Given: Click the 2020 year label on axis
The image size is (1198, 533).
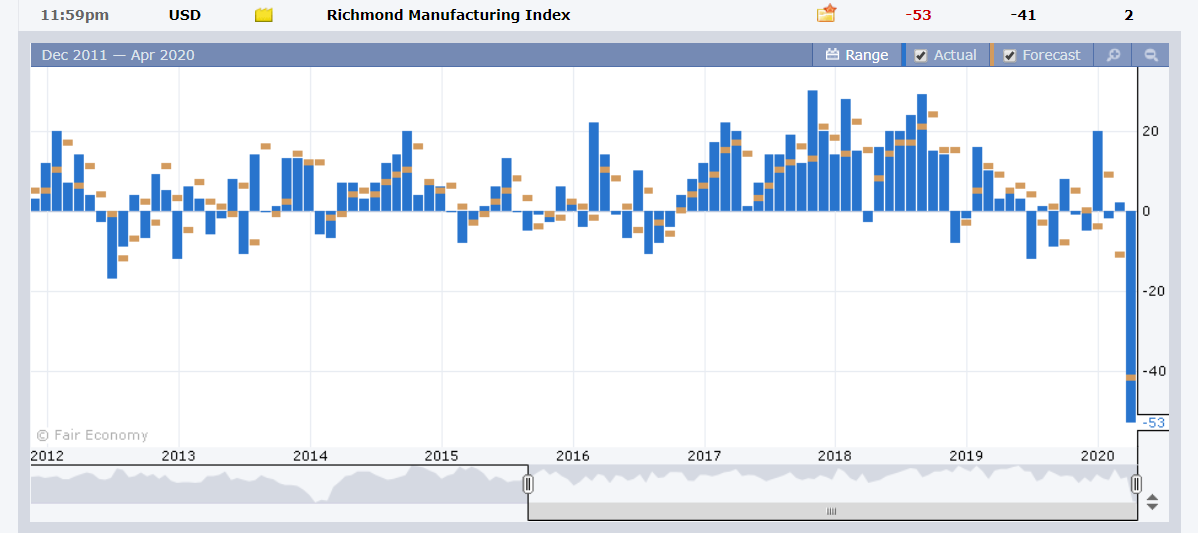Looking at the screenshot, I should pos(1097,456).
